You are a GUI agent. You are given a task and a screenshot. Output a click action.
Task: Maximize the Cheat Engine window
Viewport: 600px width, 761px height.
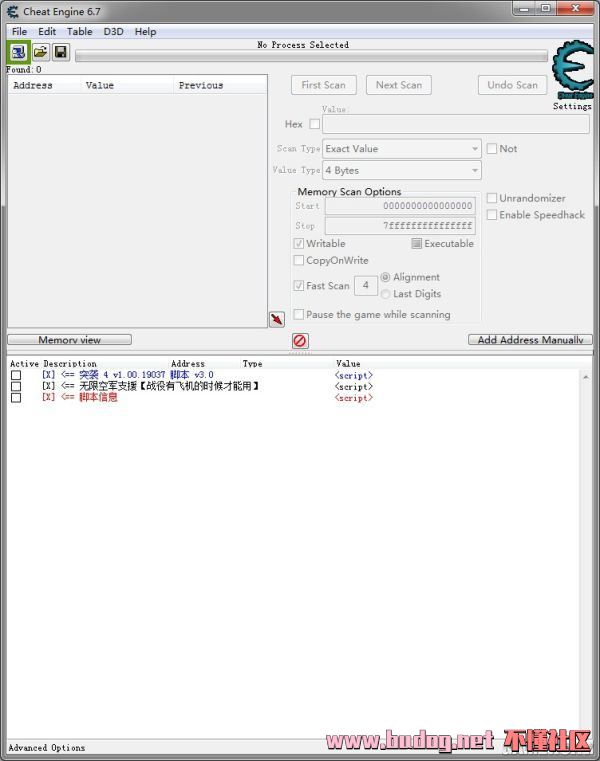[546, 9]
